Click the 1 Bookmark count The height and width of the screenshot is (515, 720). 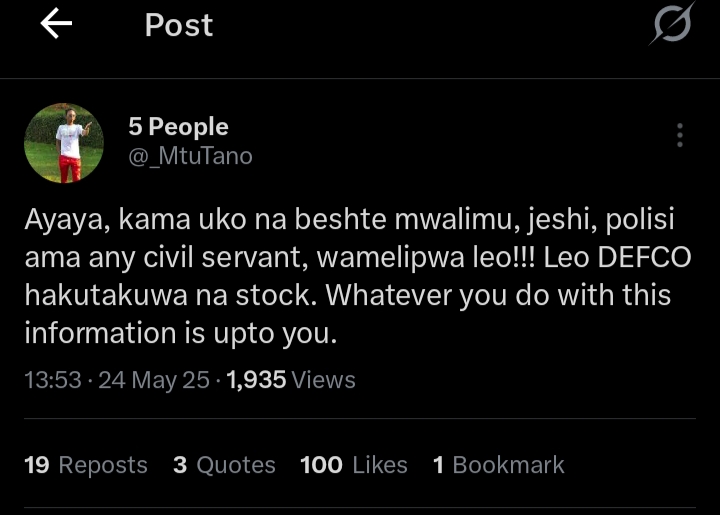point(498,465)
